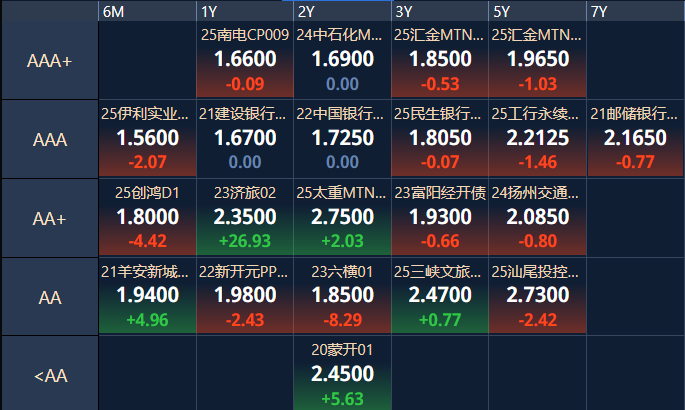
Task: Click the 25伊利实业 cell at 1.5600
Action: 147,139
